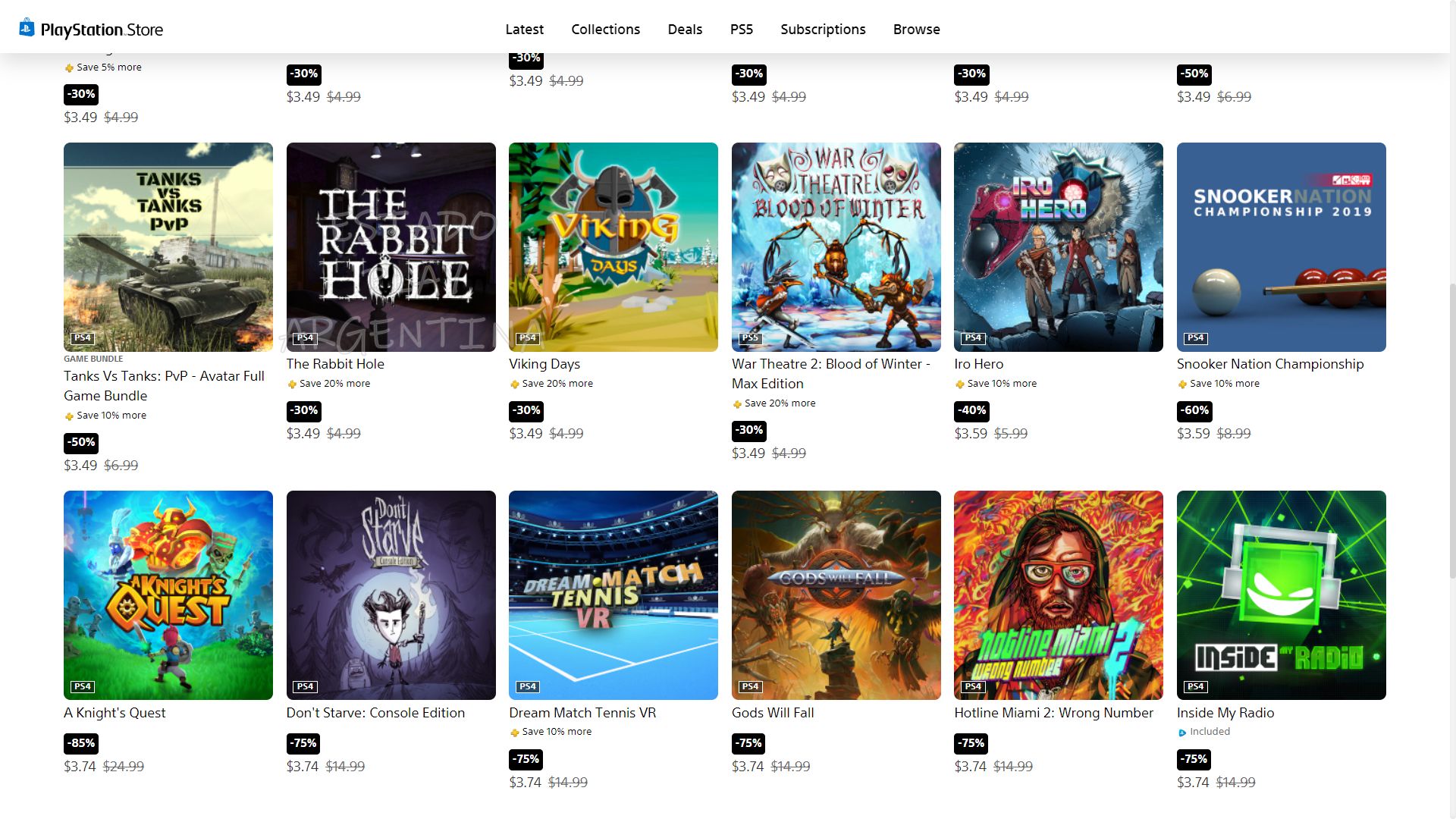The image size is (1456, 819).
Task: Open the Latest menu item
Action: [x=524, y=29]
